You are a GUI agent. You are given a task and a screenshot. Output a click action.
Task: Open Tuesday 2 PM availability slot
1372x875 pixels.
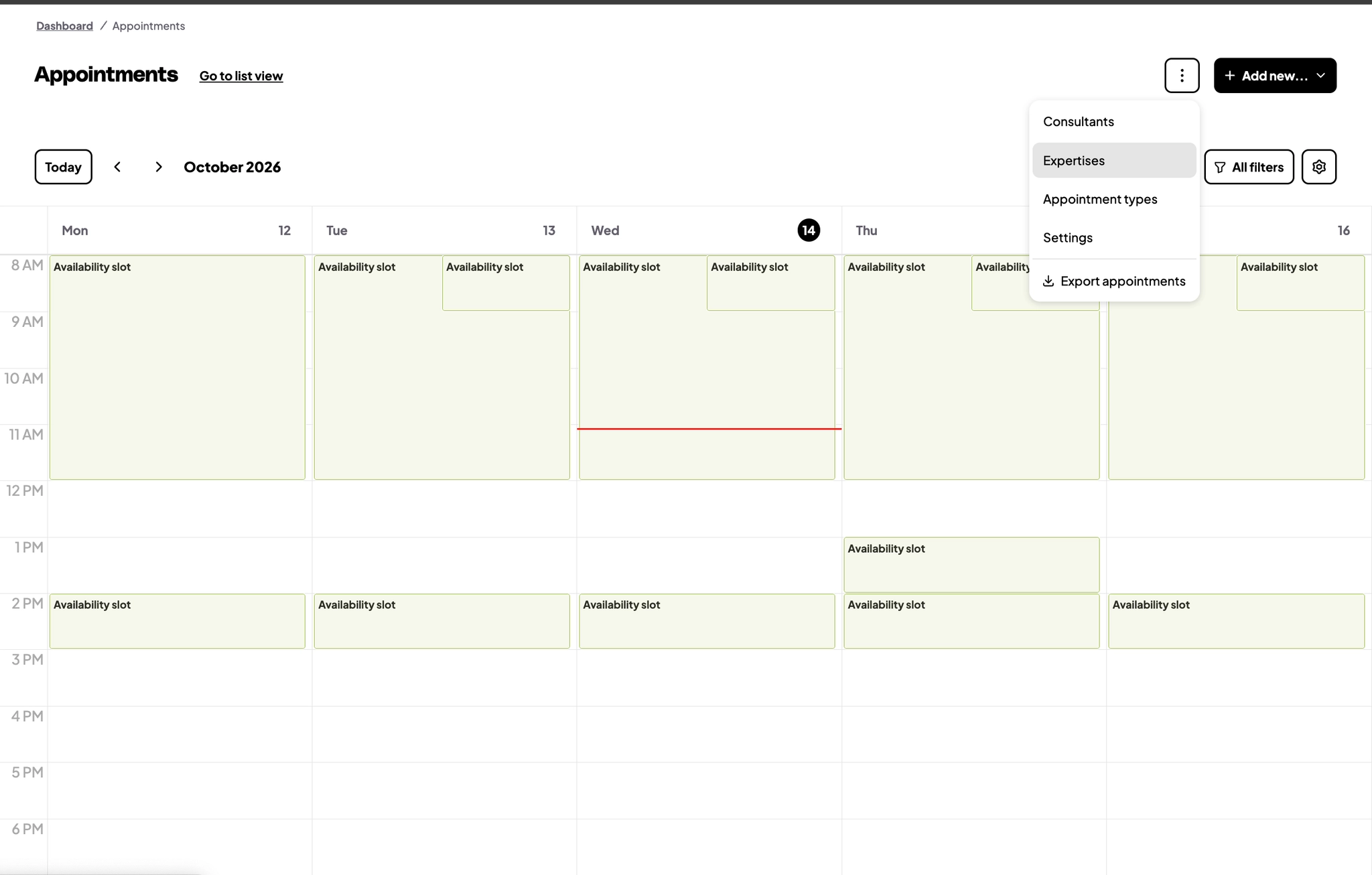click(442, 621)
